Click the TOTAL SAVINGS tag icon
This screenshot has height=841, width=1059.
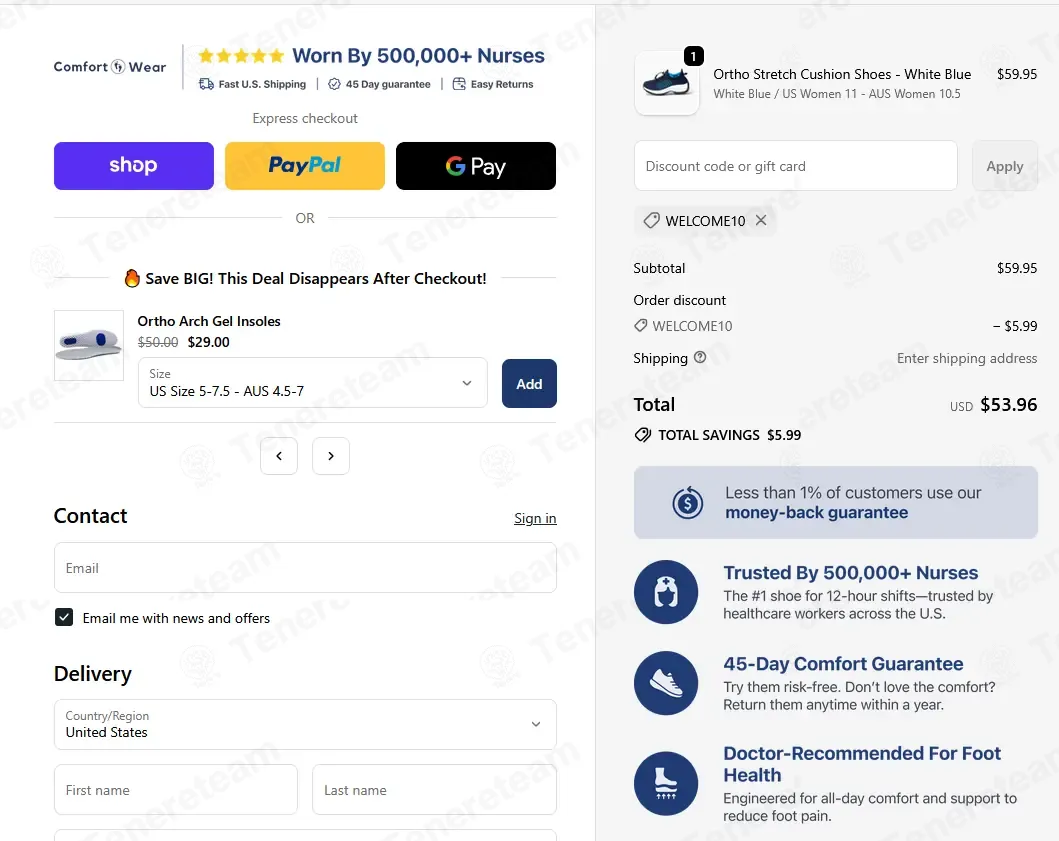(643, 435)
